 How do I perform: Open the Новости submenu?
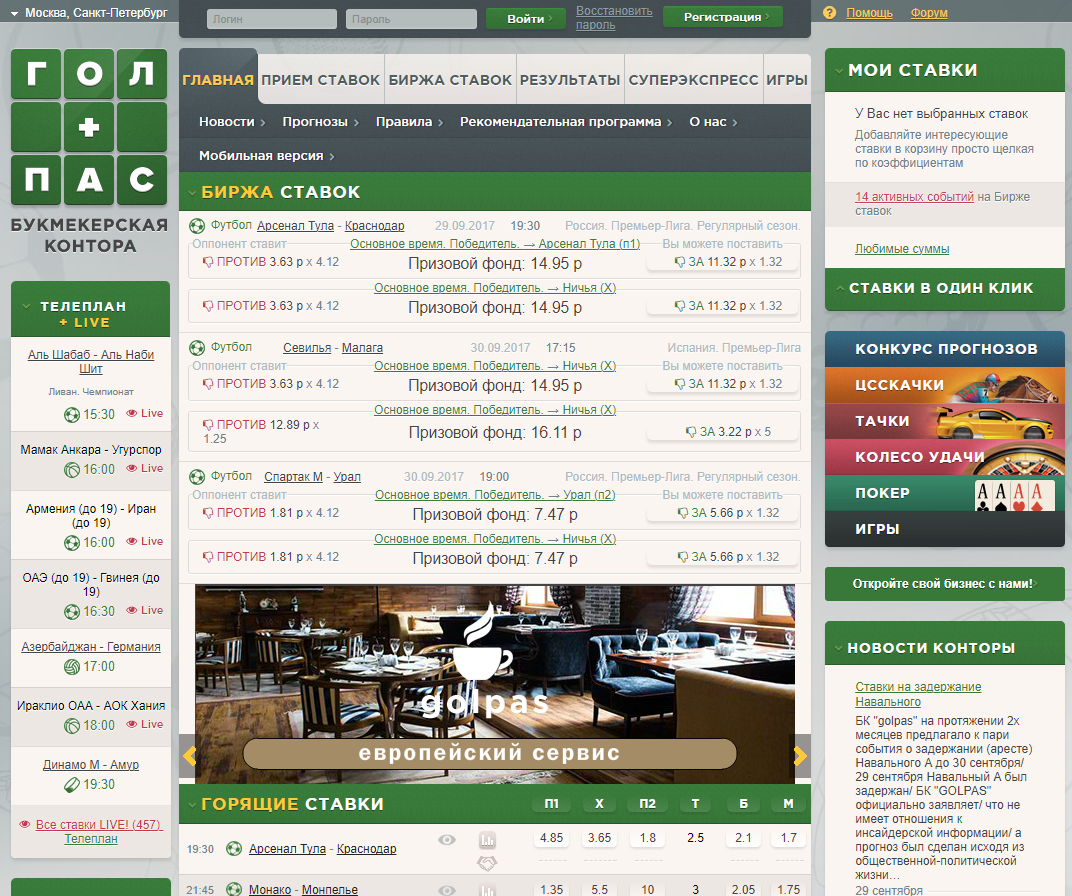click(x=232, y=122)
